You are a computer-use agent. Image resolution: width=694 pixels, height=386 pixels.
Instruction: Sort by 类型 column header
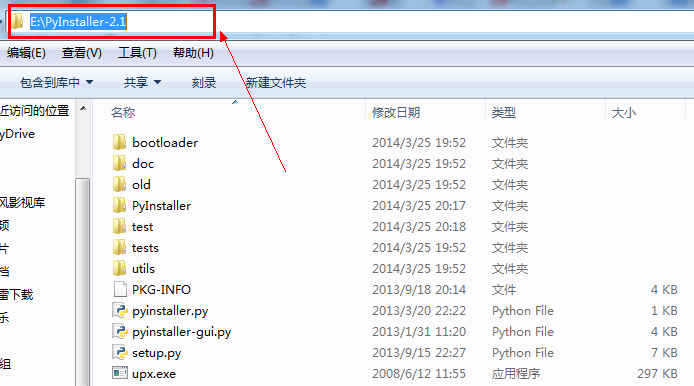(504, 112)
